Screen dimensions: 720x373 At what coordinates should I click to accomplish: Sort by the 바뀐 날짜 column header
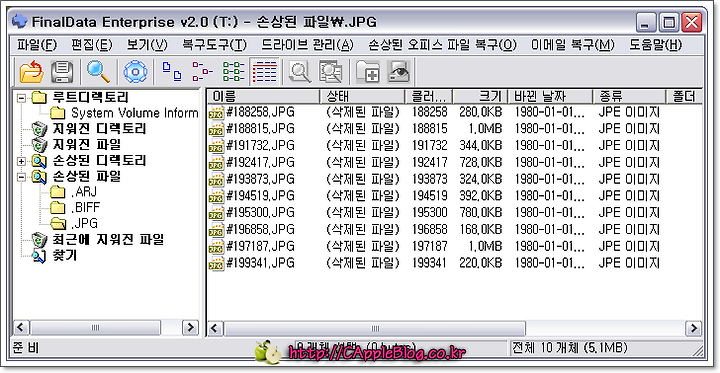pos(550,97)
